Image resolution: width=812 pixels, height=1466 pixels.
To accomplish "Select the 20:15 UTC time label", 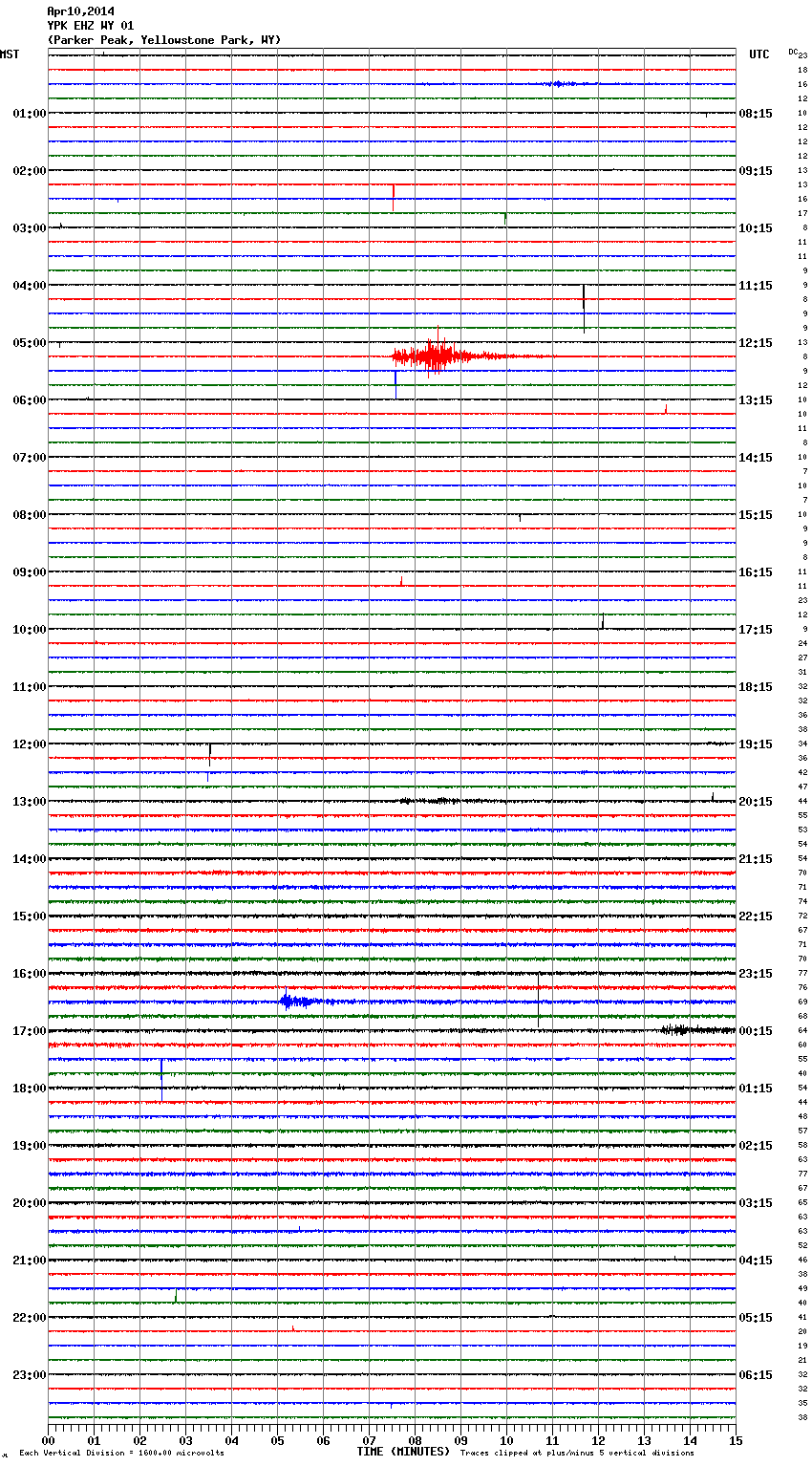I will coord(756,802).
